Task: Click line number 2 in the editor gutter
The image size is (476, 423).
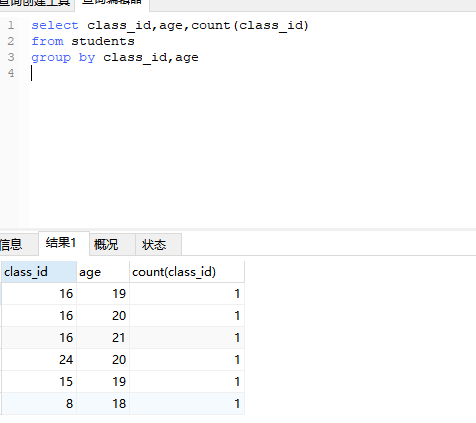Action: [x=11, y=41]
